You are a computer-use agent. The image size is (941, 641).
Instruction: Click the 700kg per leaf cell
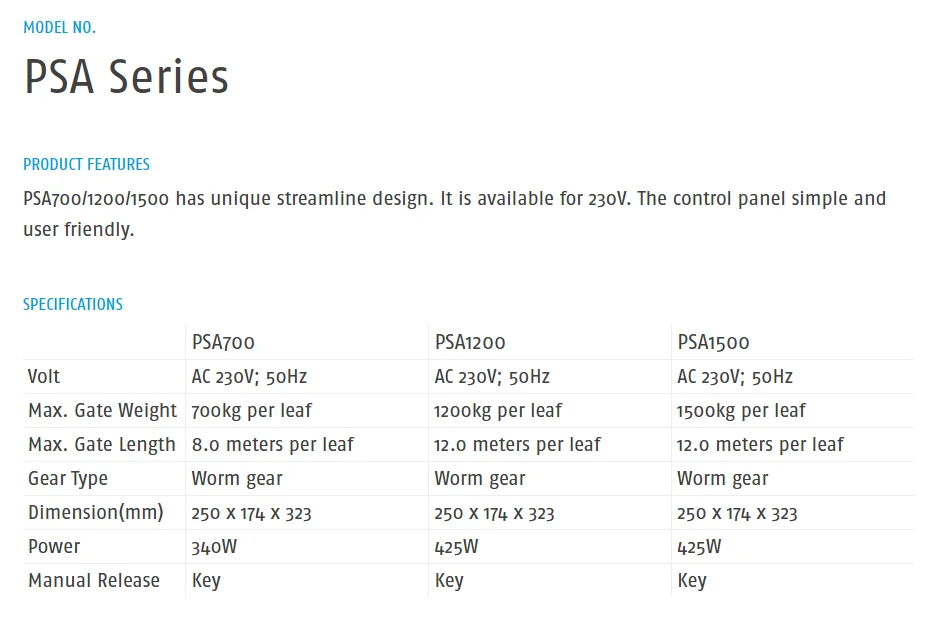251,411
